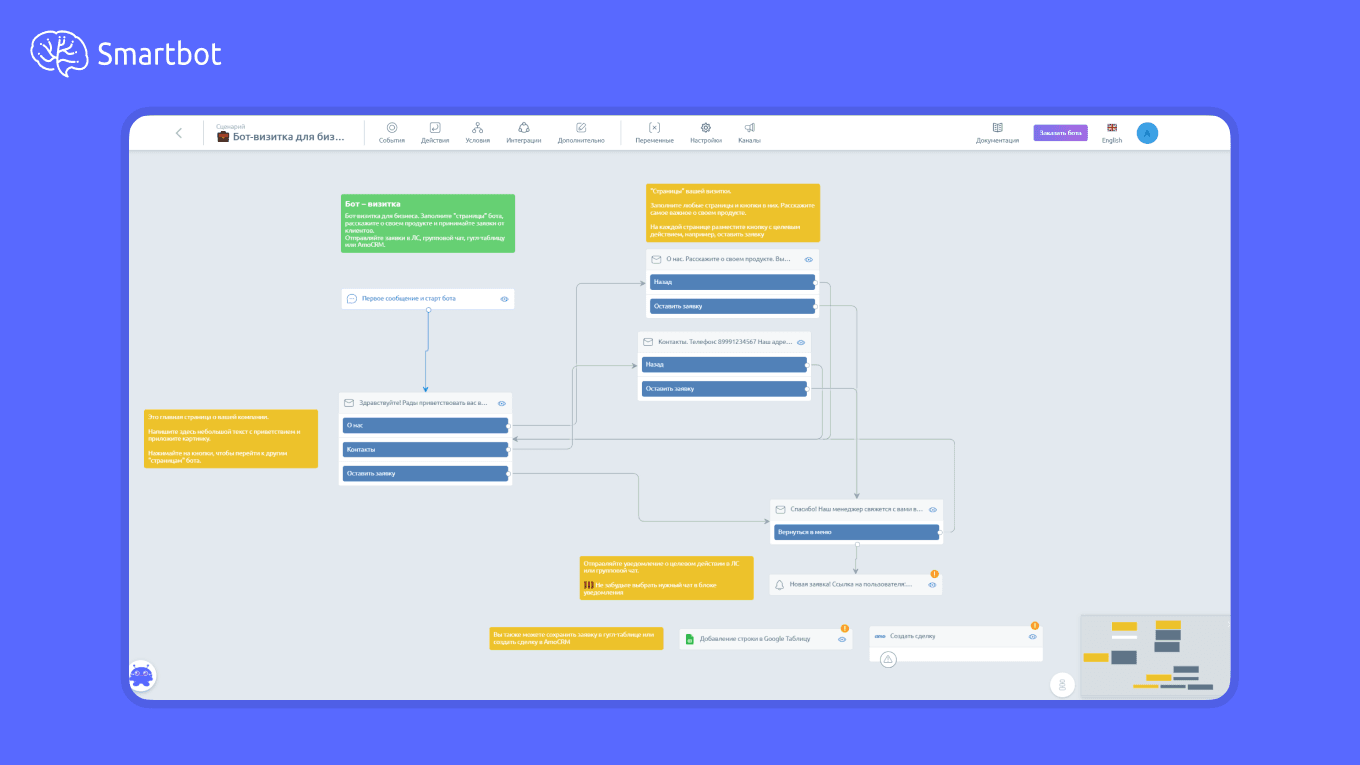Toggle eye icon on Первое сообщение block
This screenshot has width=1360, height=765.
tap(504, 299)
